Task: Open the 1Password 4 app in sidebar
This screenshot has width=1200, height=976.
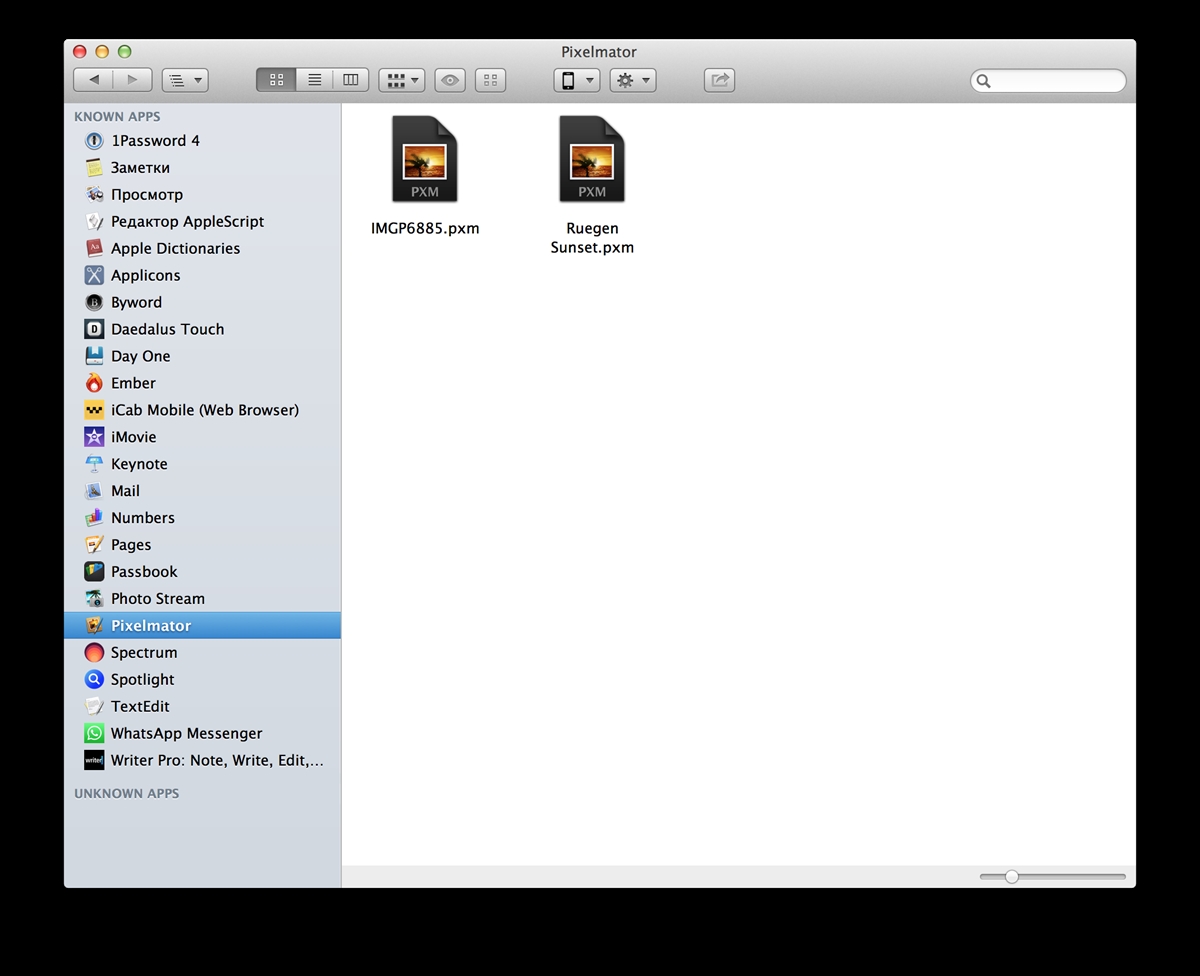Action: tap(155, 141)
